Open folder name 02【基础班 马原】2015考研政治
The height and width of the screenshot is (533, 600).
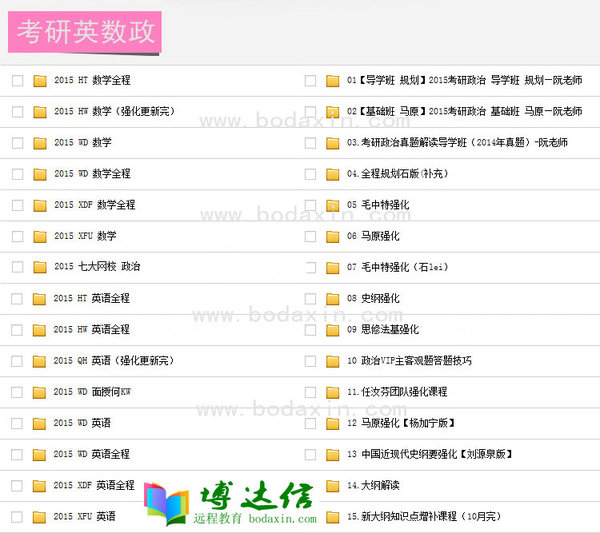465,111
